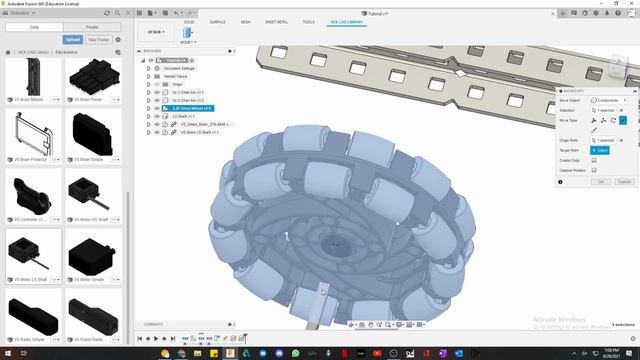Click the New Folder button
This screenshot has width=640, height=360.
[x=98, y=40]
